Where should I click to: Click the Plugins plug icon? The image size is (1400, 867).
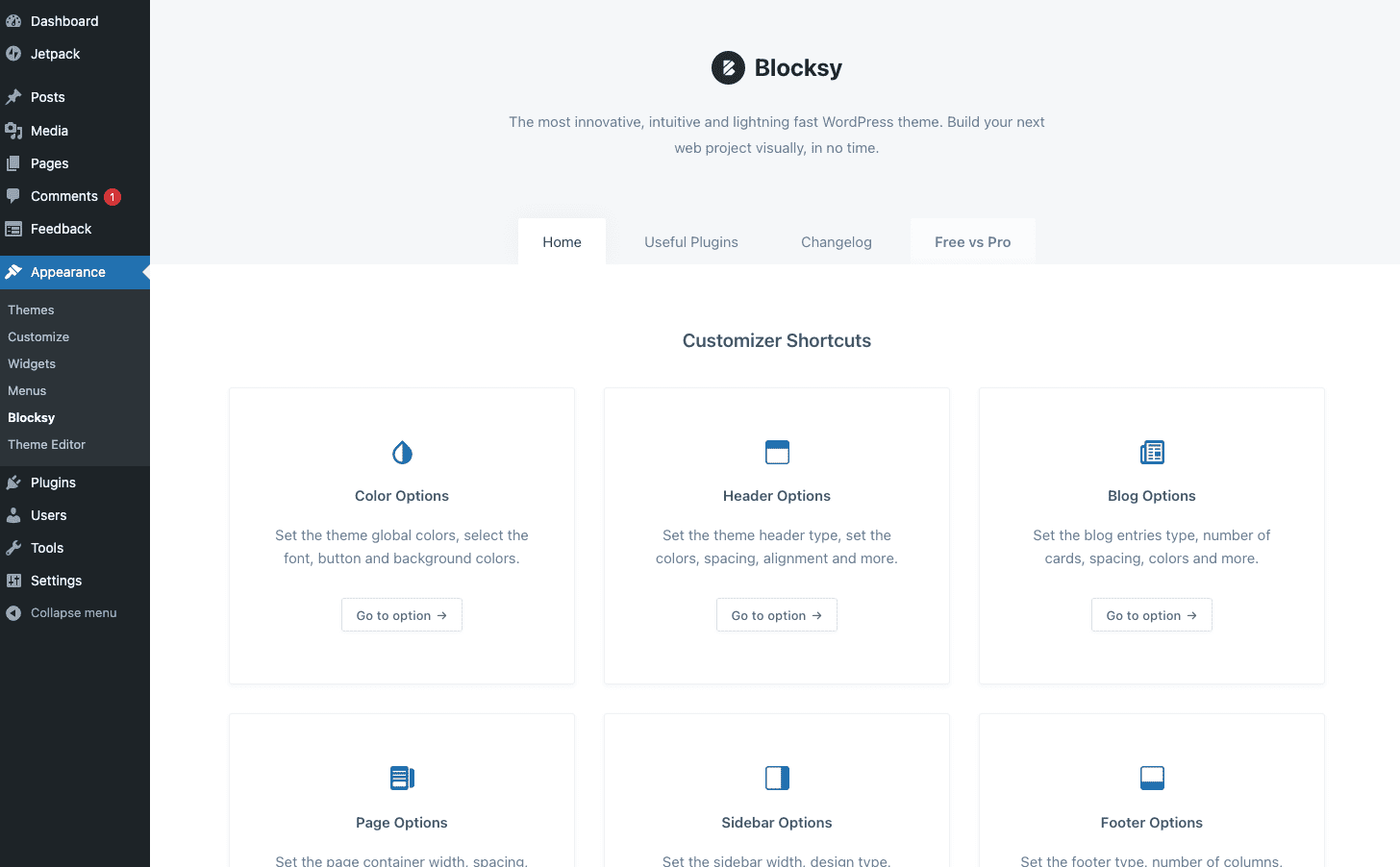13,483
